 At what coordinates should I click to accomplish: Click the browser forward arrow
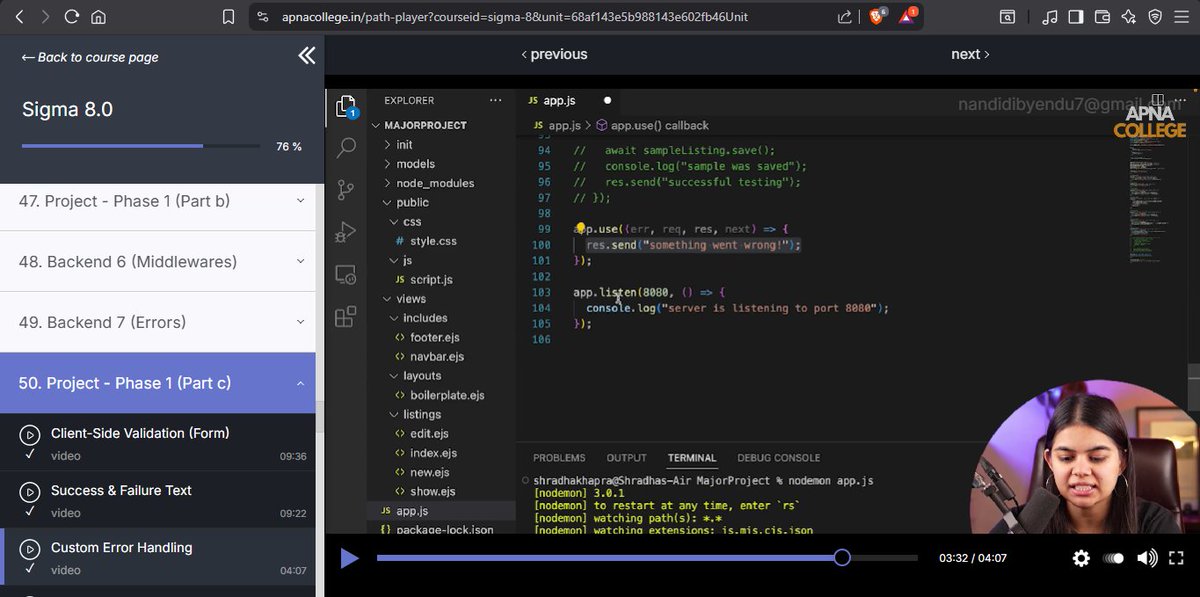(45, 17)
